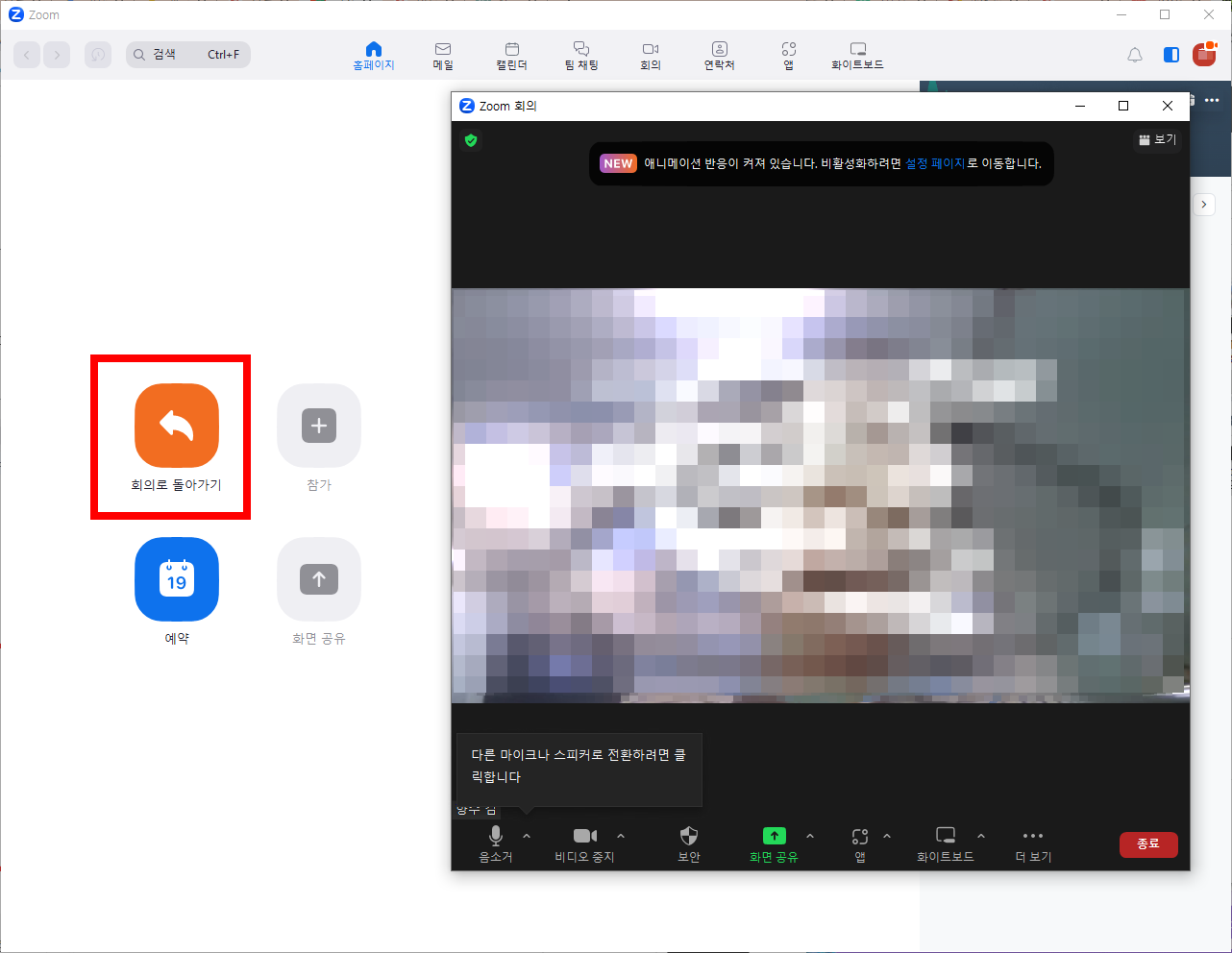Viewport: 1232px width, 953px height.
Task: Open the 연락처 (Contacts) section
Action: point(719,55)
